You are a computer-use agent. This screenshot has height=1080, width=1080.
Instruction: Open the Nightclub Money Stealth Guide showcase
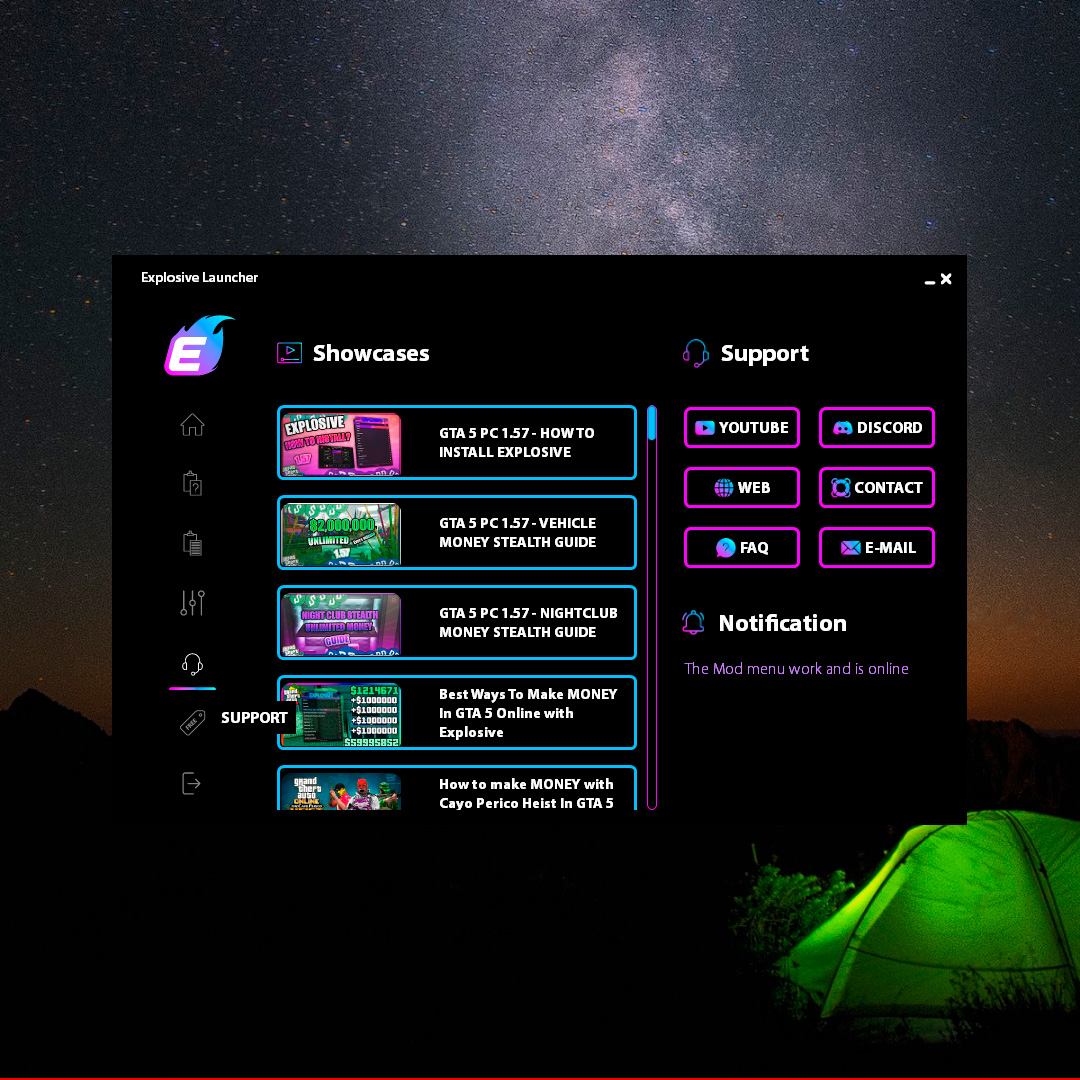[456, 623]
